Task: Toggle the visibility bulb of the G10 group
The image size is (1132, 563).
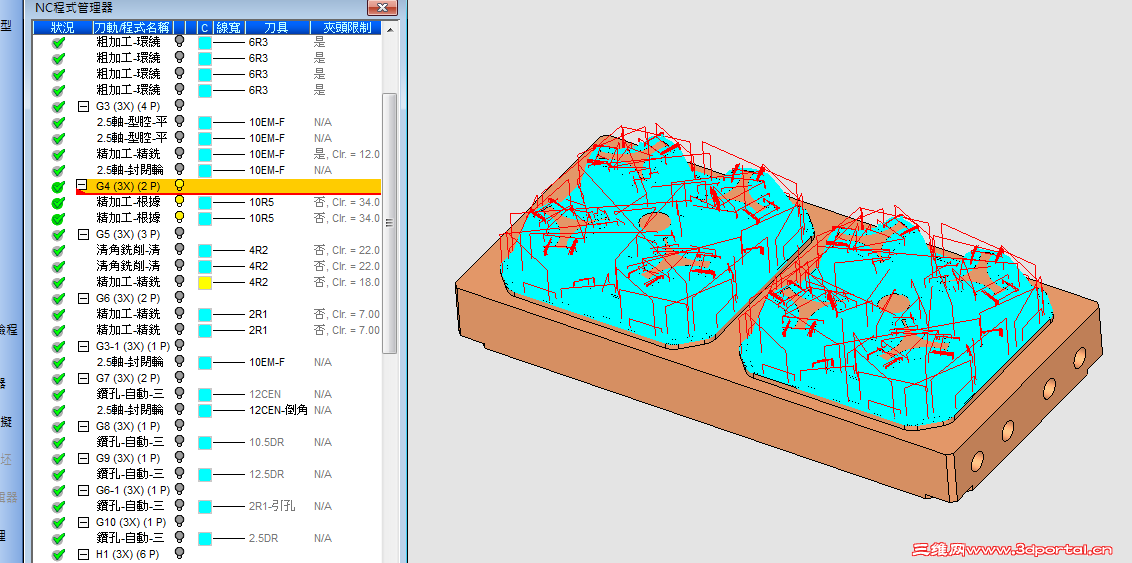Action: point(180,521)
